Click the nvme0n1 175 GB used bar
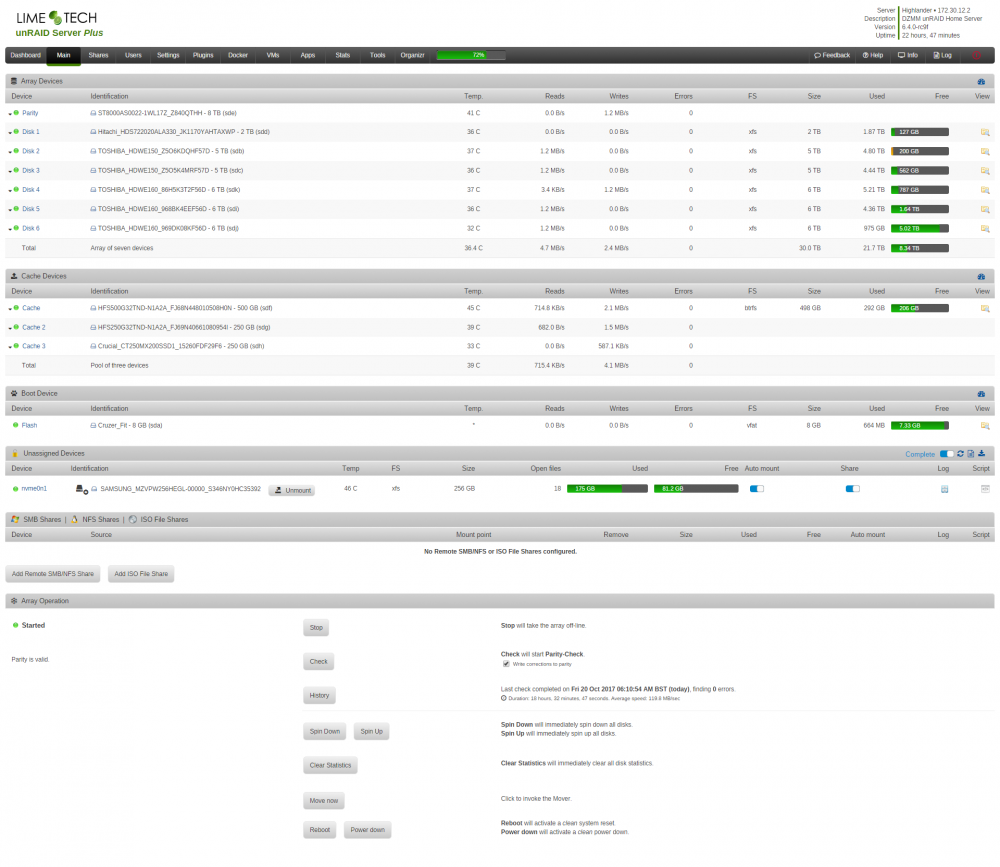Image resolution: width=1000 pixels, height=867 pixels. 607,489
